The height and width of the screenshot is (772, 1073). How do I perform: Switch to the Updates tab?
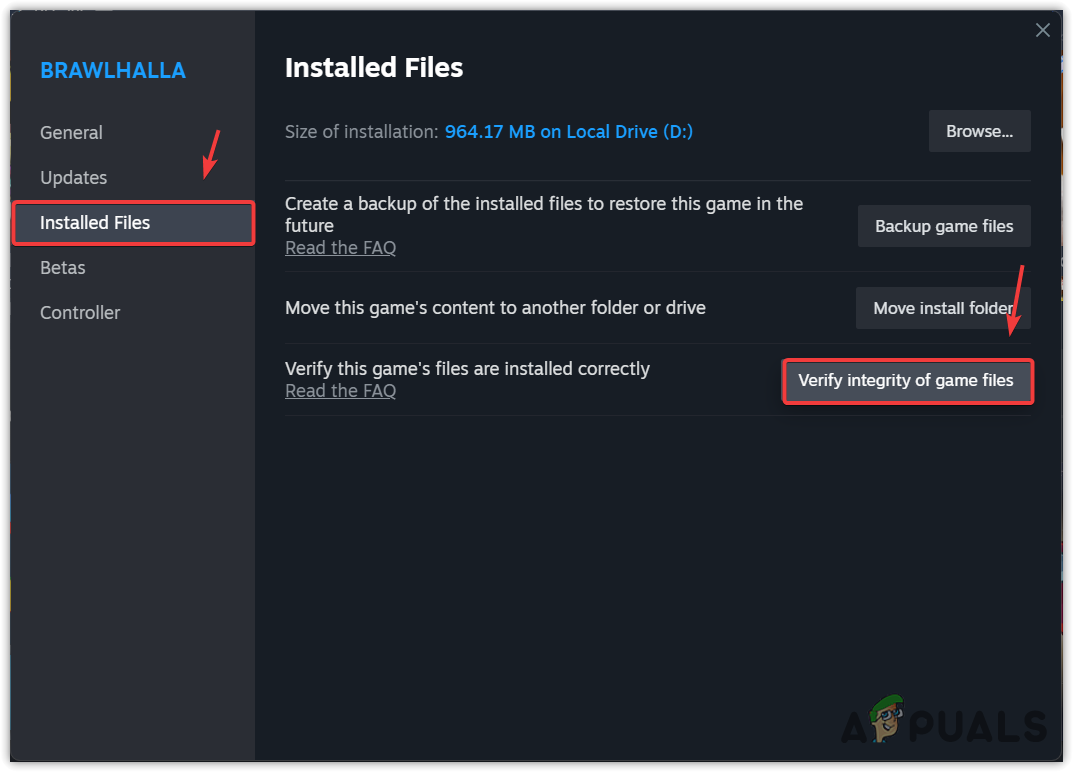73,178
